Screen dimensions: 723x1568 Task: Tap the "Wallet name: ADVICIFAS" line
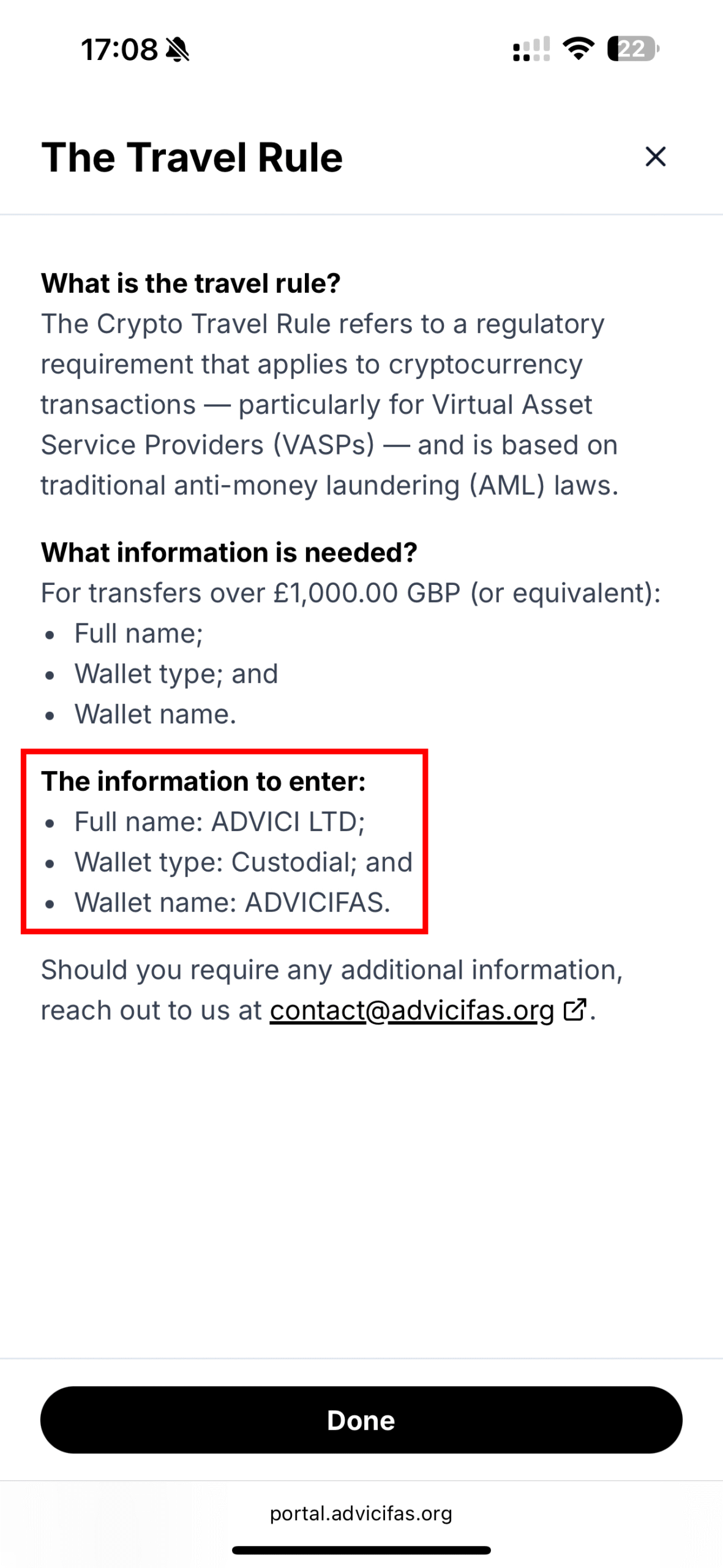[x=232, y=903]
